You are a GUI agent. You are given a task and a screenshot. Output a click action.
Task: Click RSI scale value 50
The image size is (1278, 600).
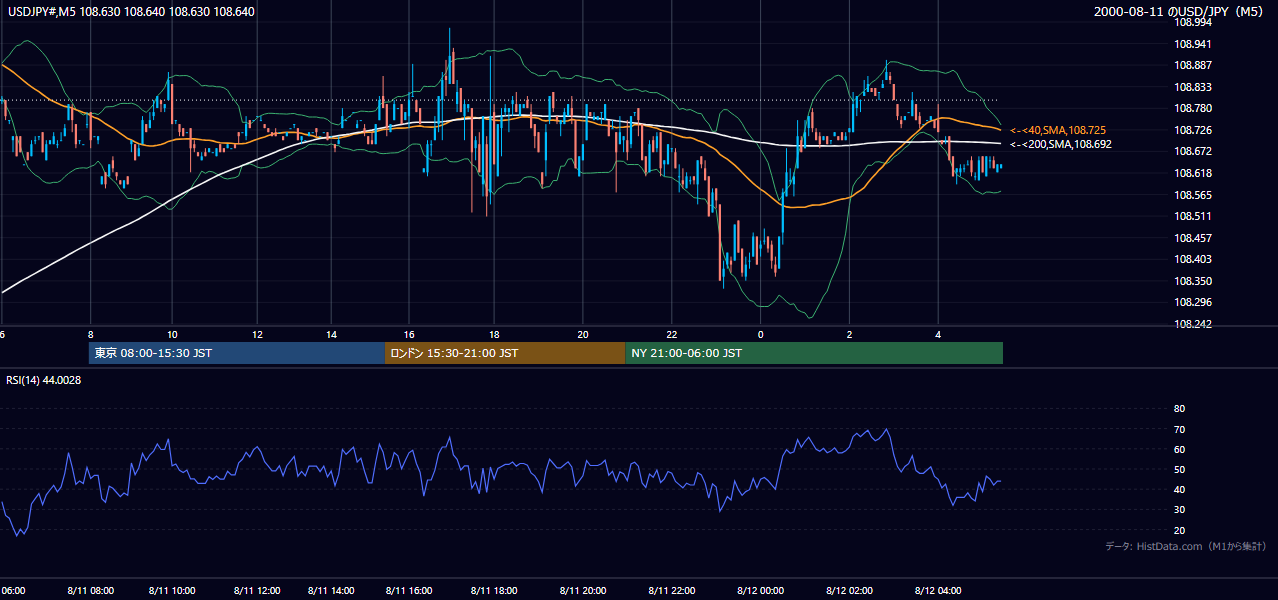(1179, 469)
